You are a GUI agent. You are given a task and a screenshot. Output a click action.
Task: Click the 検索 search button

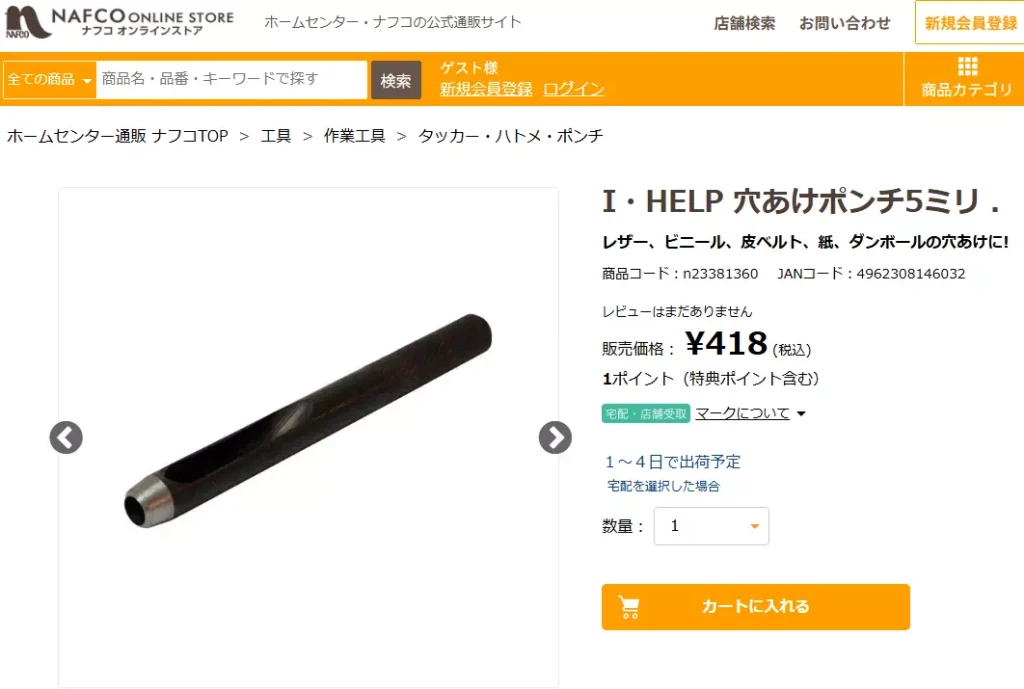coord(396,80)
